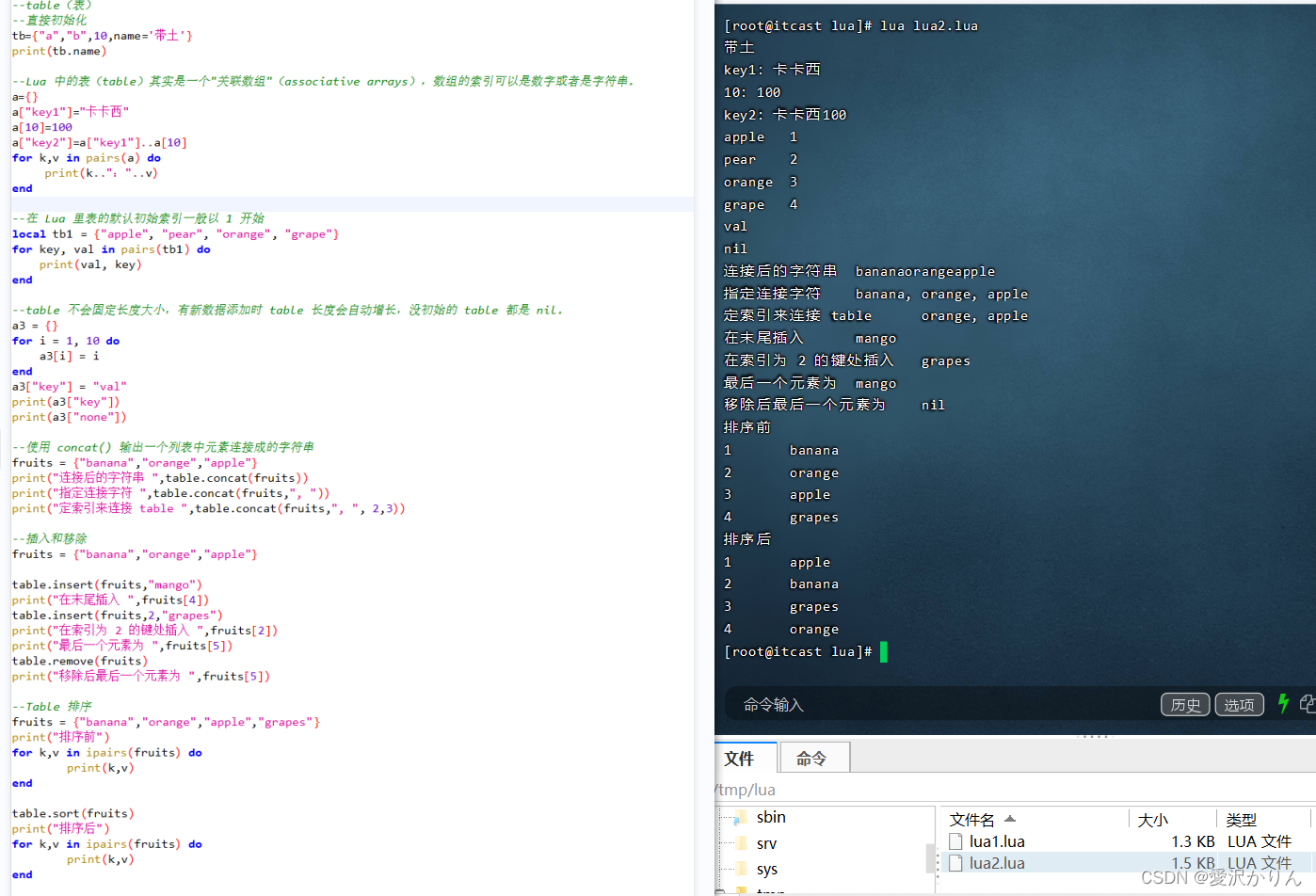1316x896 pixels.
Task: Switch to the 文件 tab
Action: pyautogui.click(x=746, y=758)
